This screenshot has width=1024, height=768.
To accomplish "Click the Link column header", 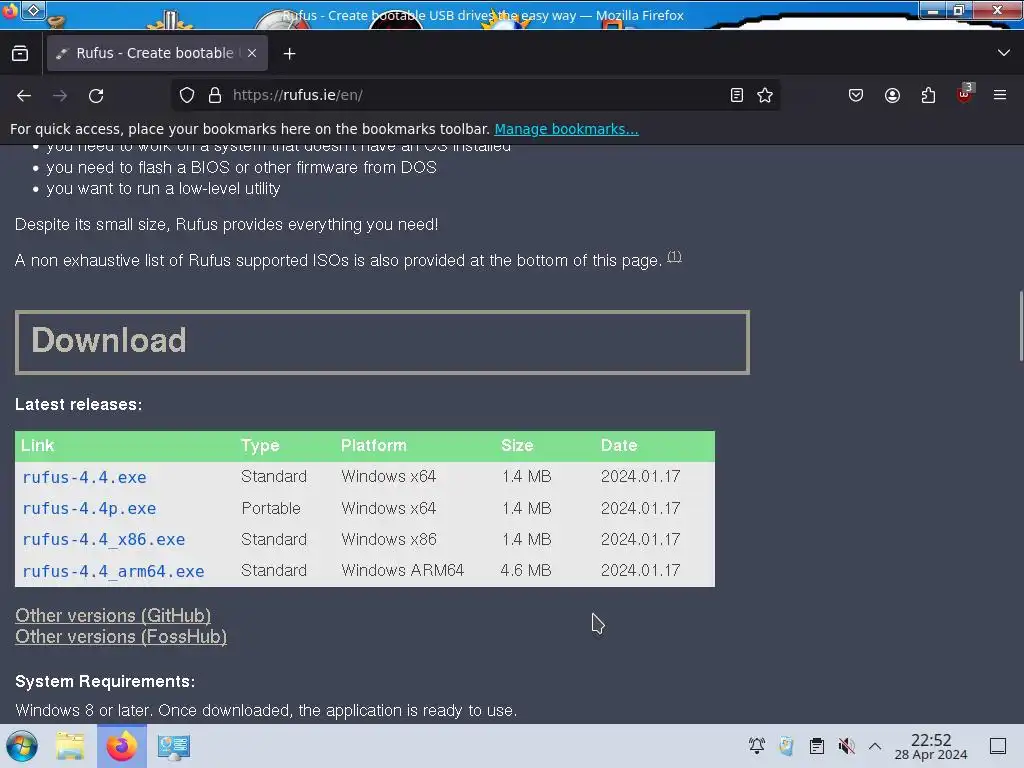I will (37, 445).
